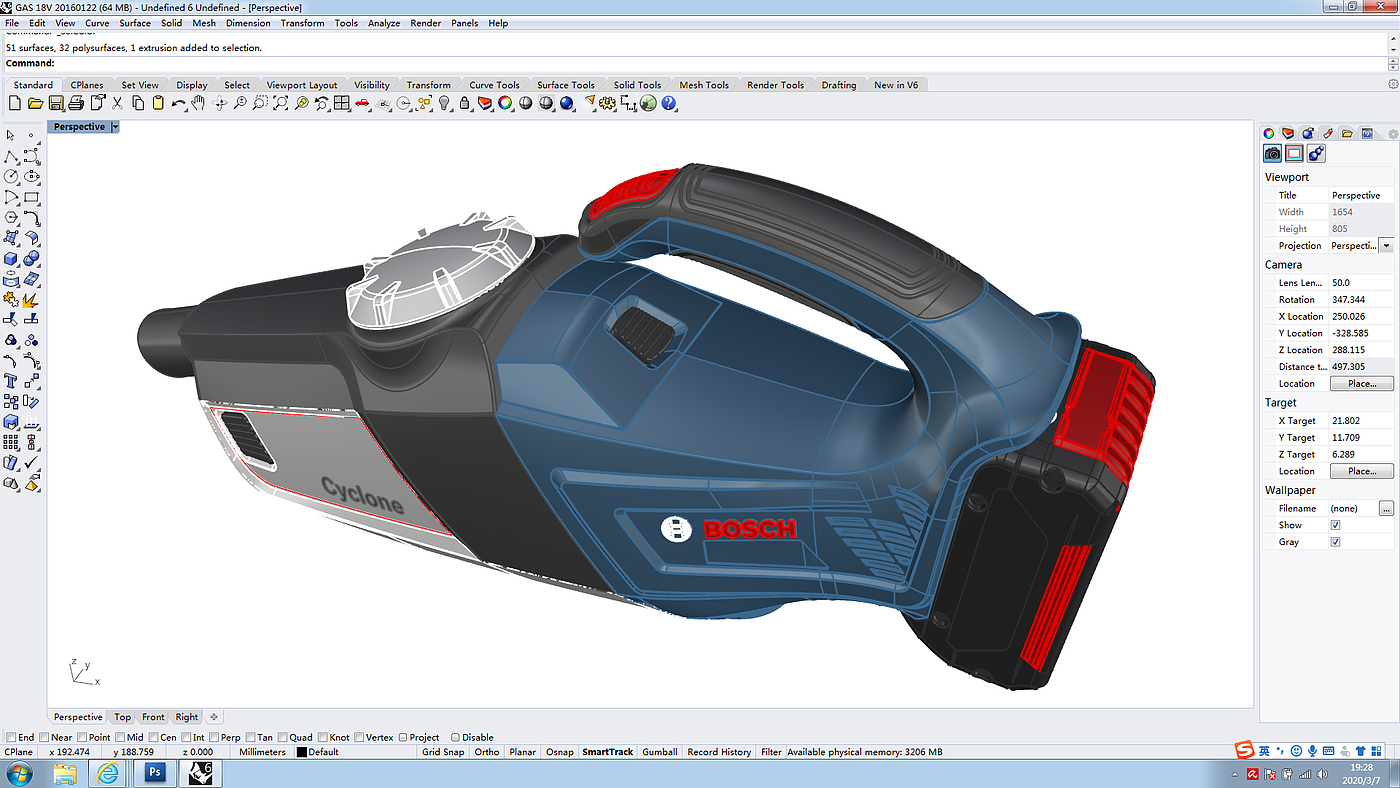Click the Save file icon
This screenshot has width=1400, height=788.
tap(56, 103)
